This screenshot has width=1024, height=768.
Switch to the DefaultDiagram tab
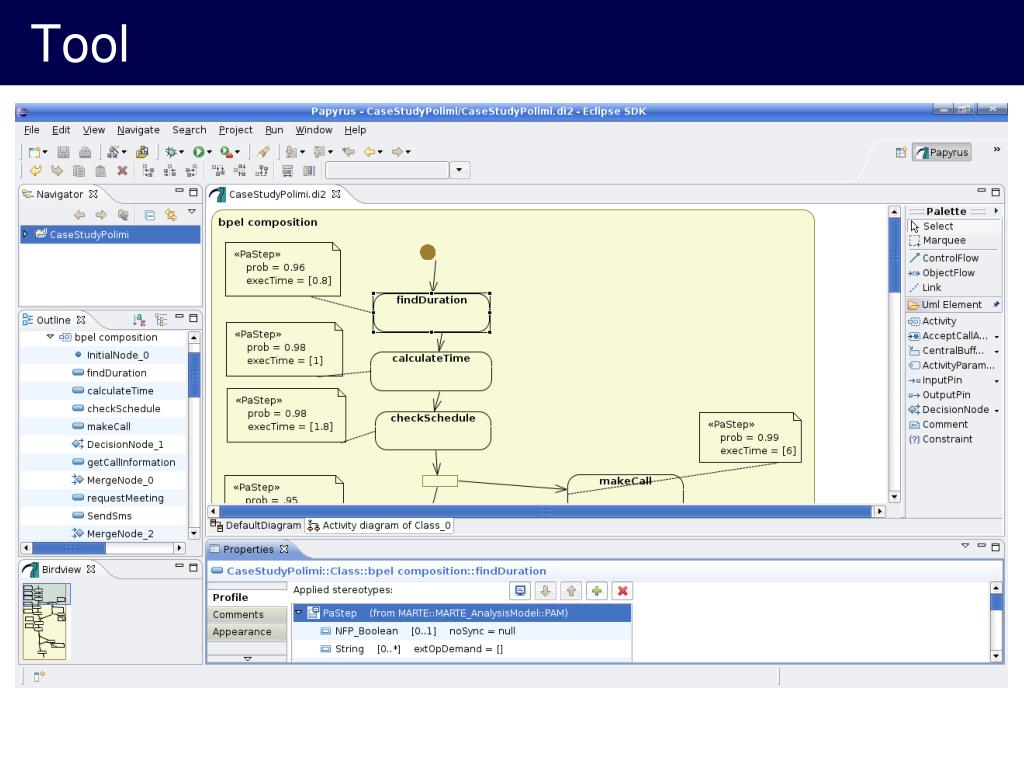click(x=256, y=525)
